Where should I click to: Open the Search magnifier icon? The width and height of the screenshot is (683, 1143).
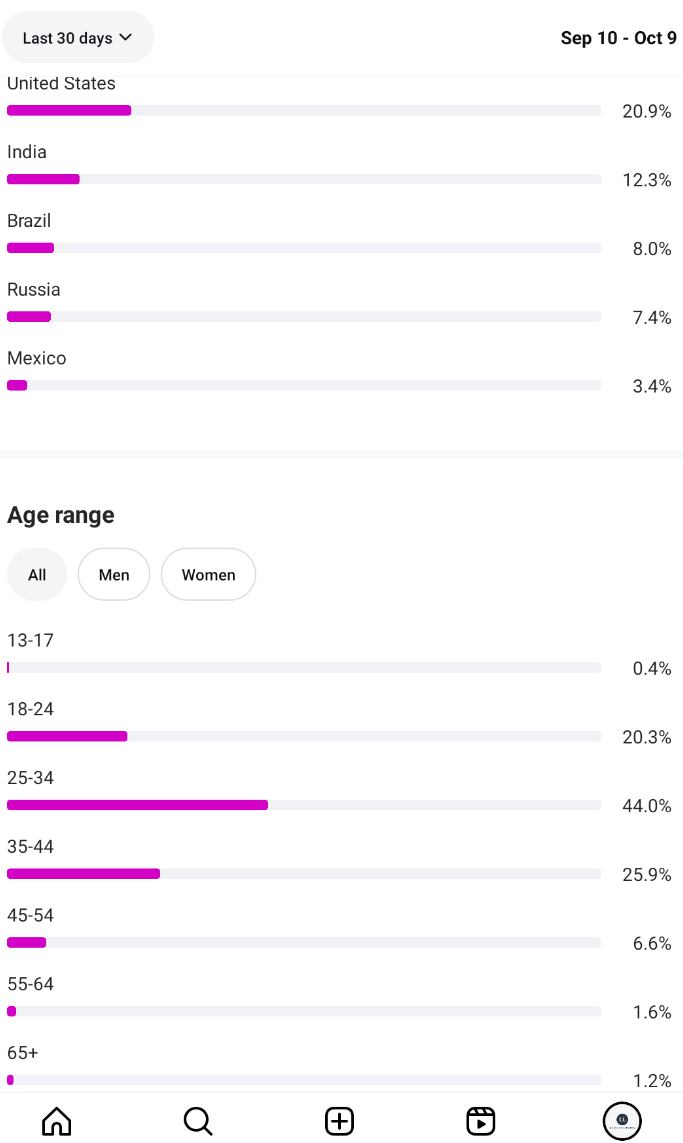tap(198, 1121)
